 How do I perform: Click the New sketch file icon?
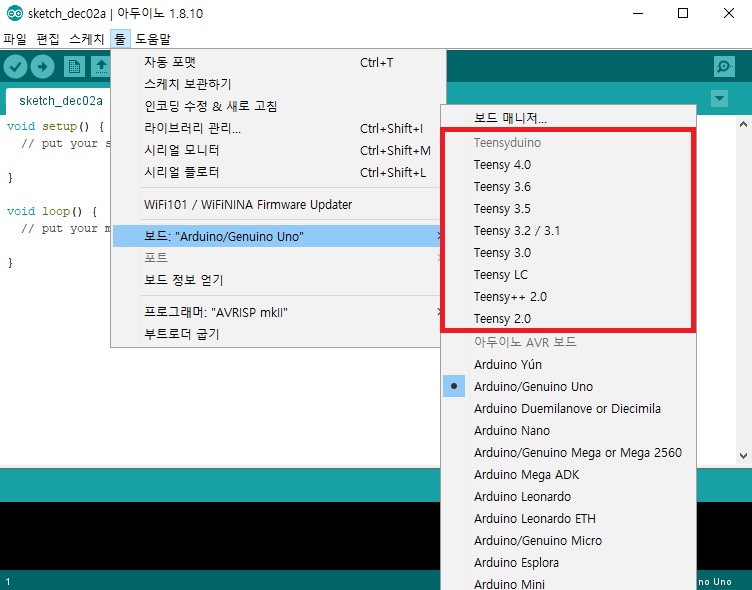tap(74, 67)
